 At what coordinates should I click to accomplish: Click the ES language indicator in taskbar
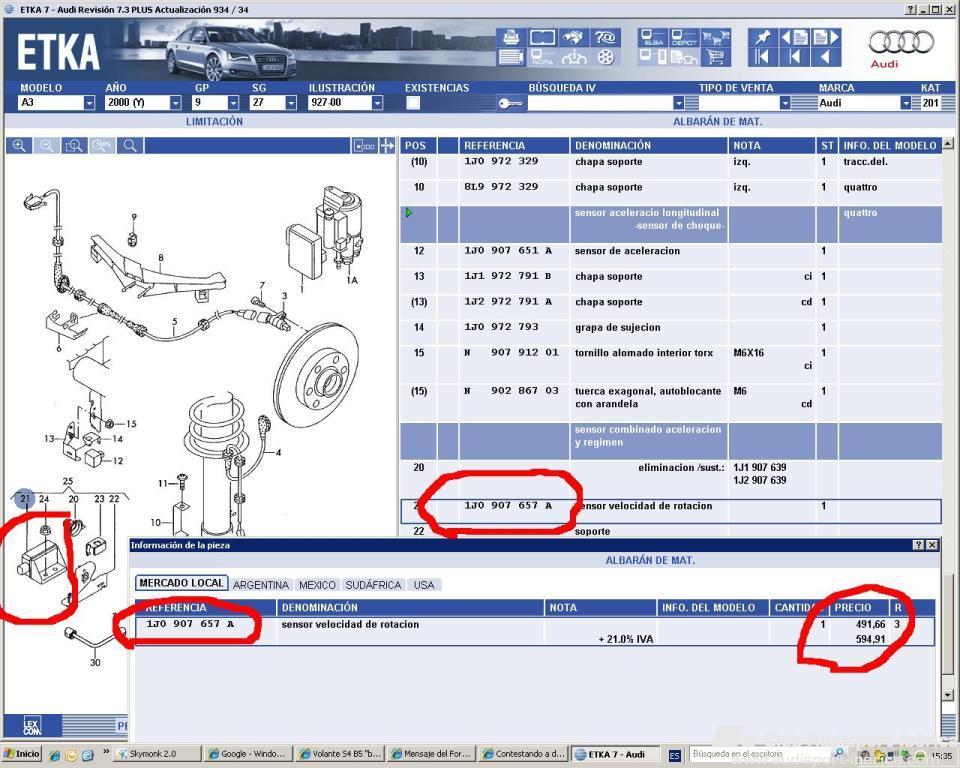point(674,755)
